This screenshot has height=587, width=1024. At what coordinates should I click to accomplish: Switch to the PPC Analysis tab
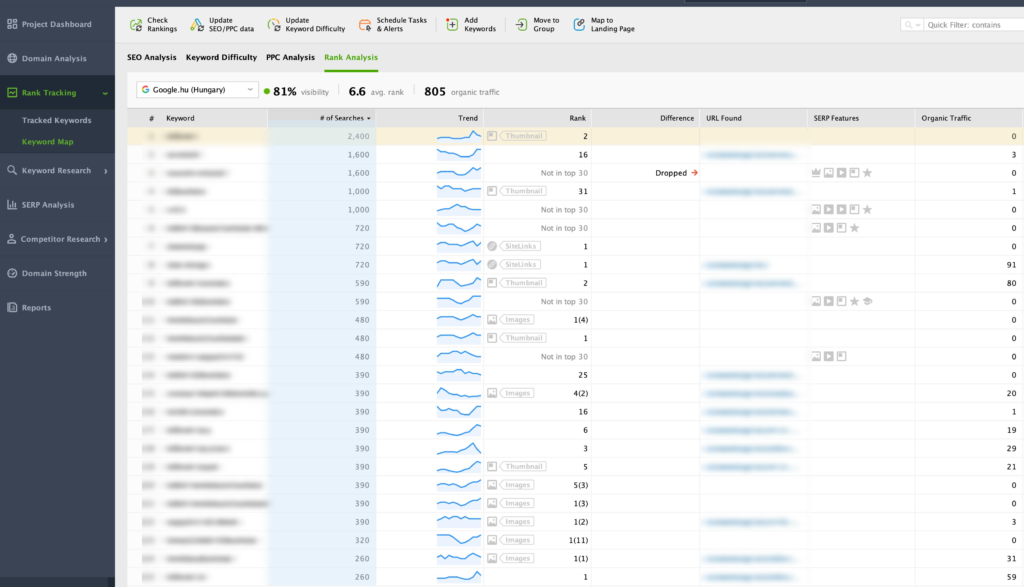click(290, 57)
